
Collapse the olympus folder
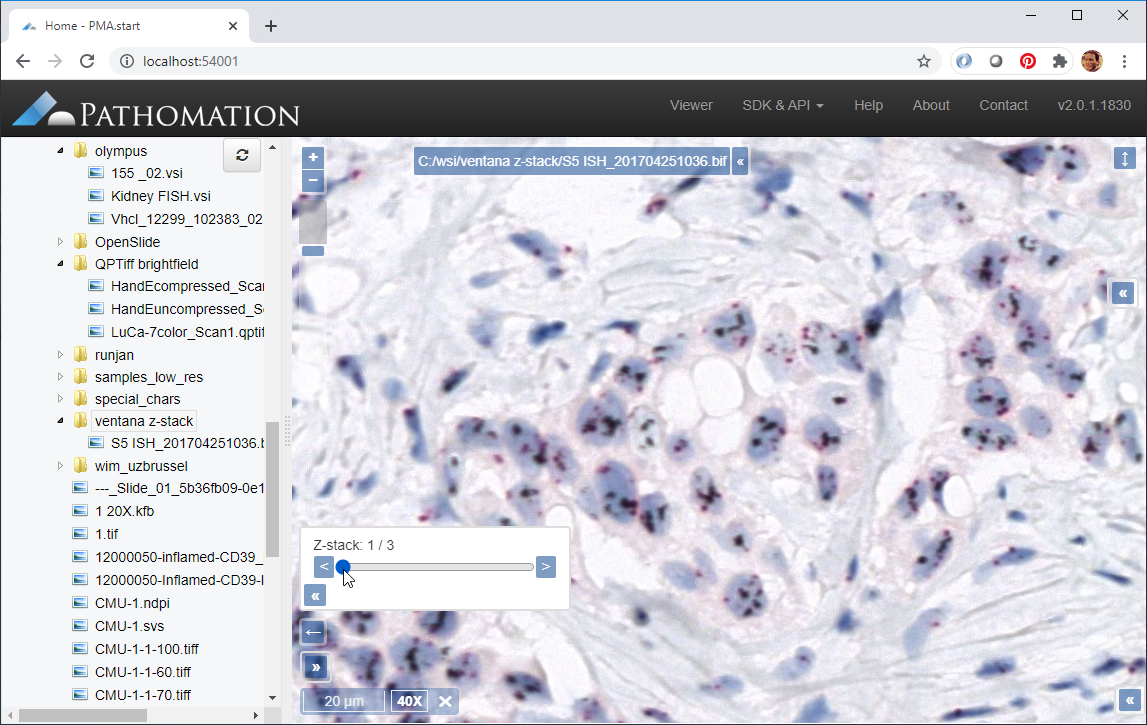[x=60, y=151]
